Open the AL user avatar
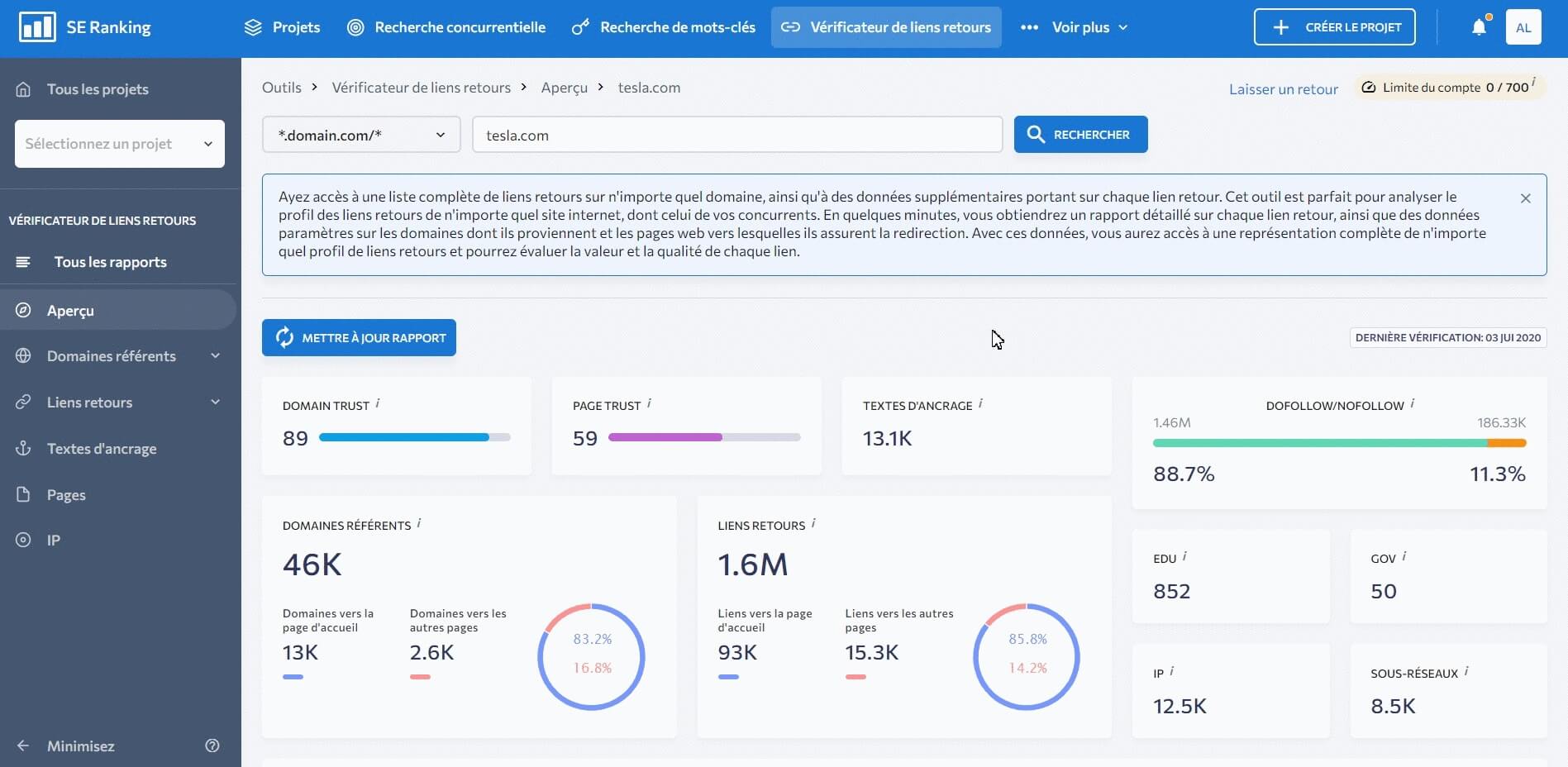 point(1523,27)
